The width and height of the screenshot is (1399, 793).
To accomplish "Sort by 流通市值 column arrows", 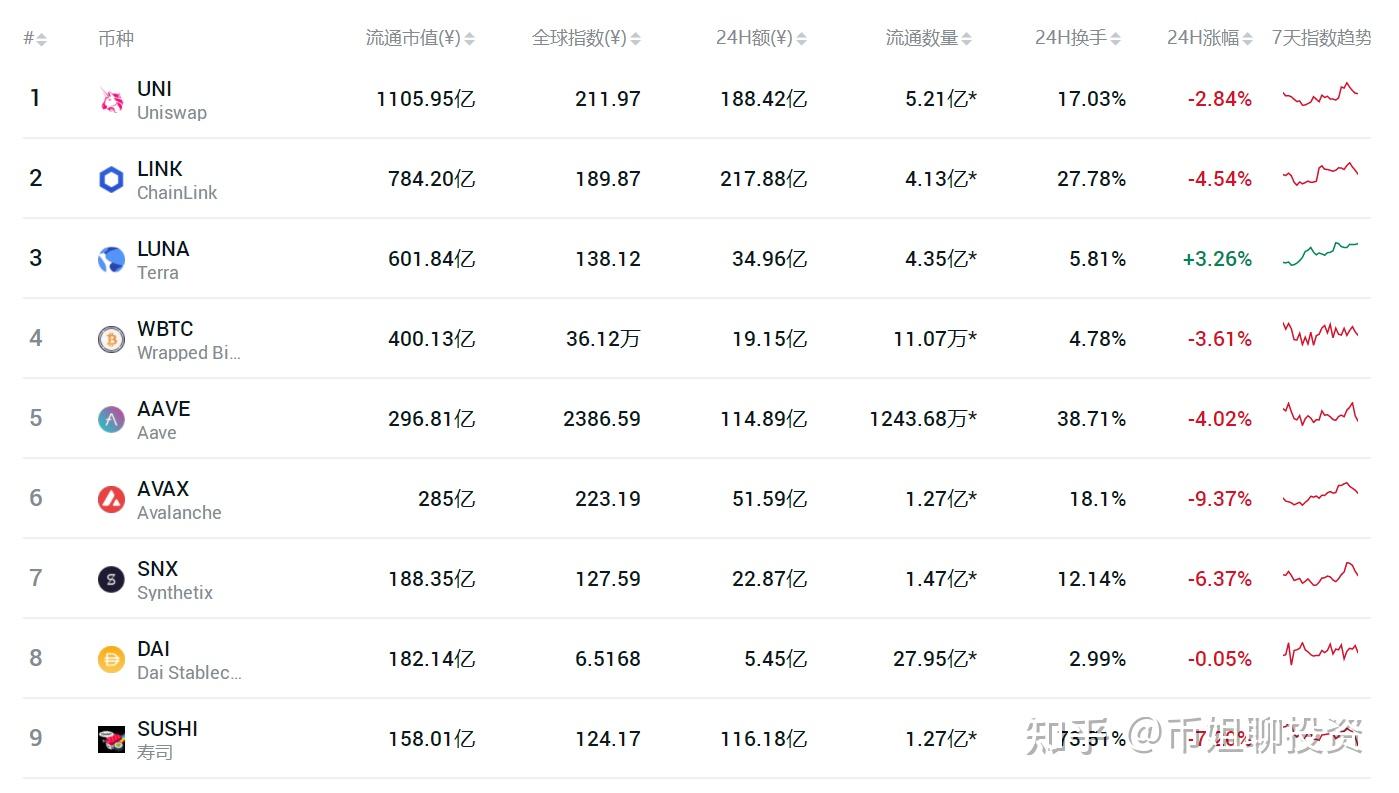I will click(470, 39).
